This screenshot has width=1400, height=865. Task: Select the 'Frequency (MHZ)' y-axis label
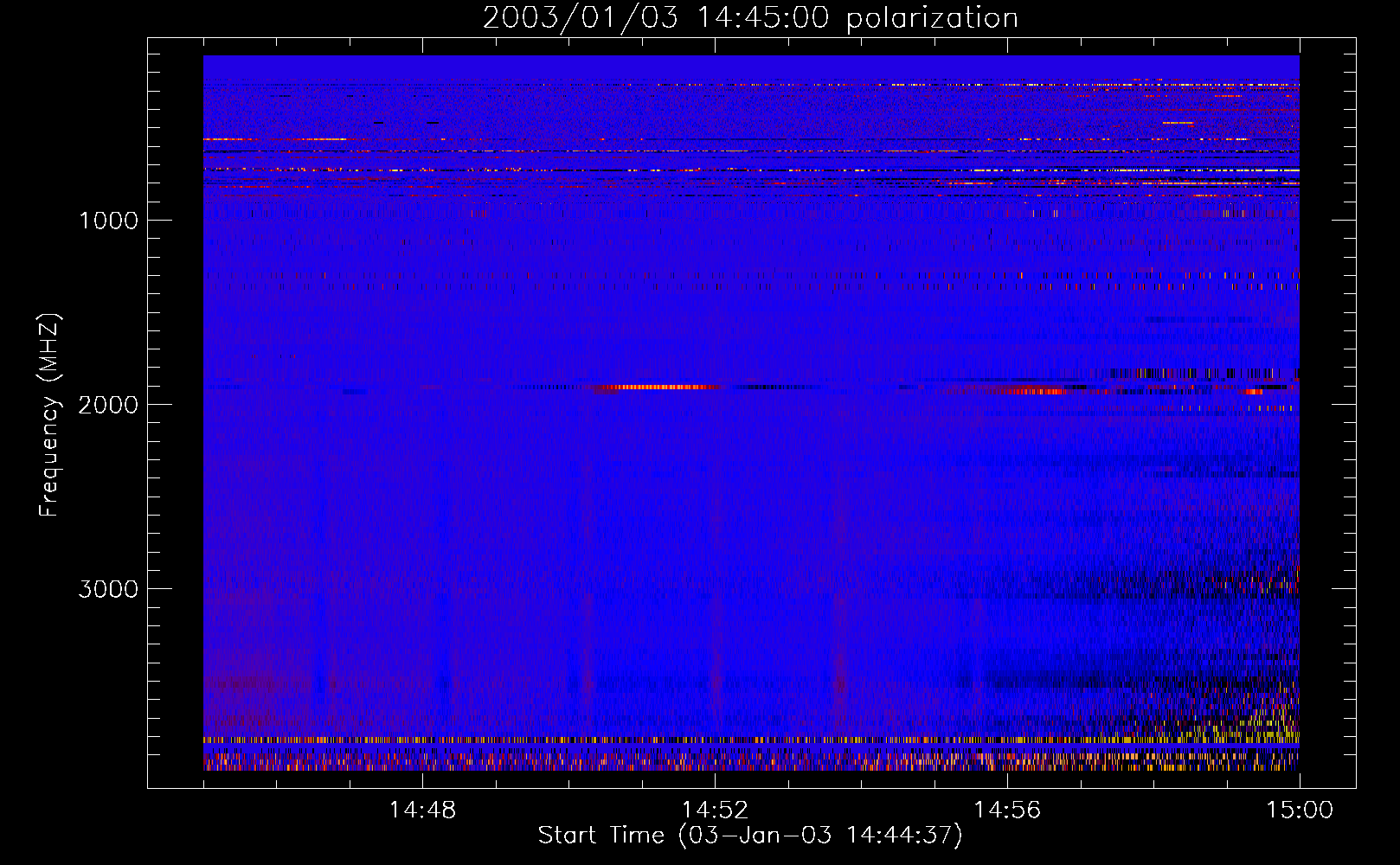coord(49,416)
